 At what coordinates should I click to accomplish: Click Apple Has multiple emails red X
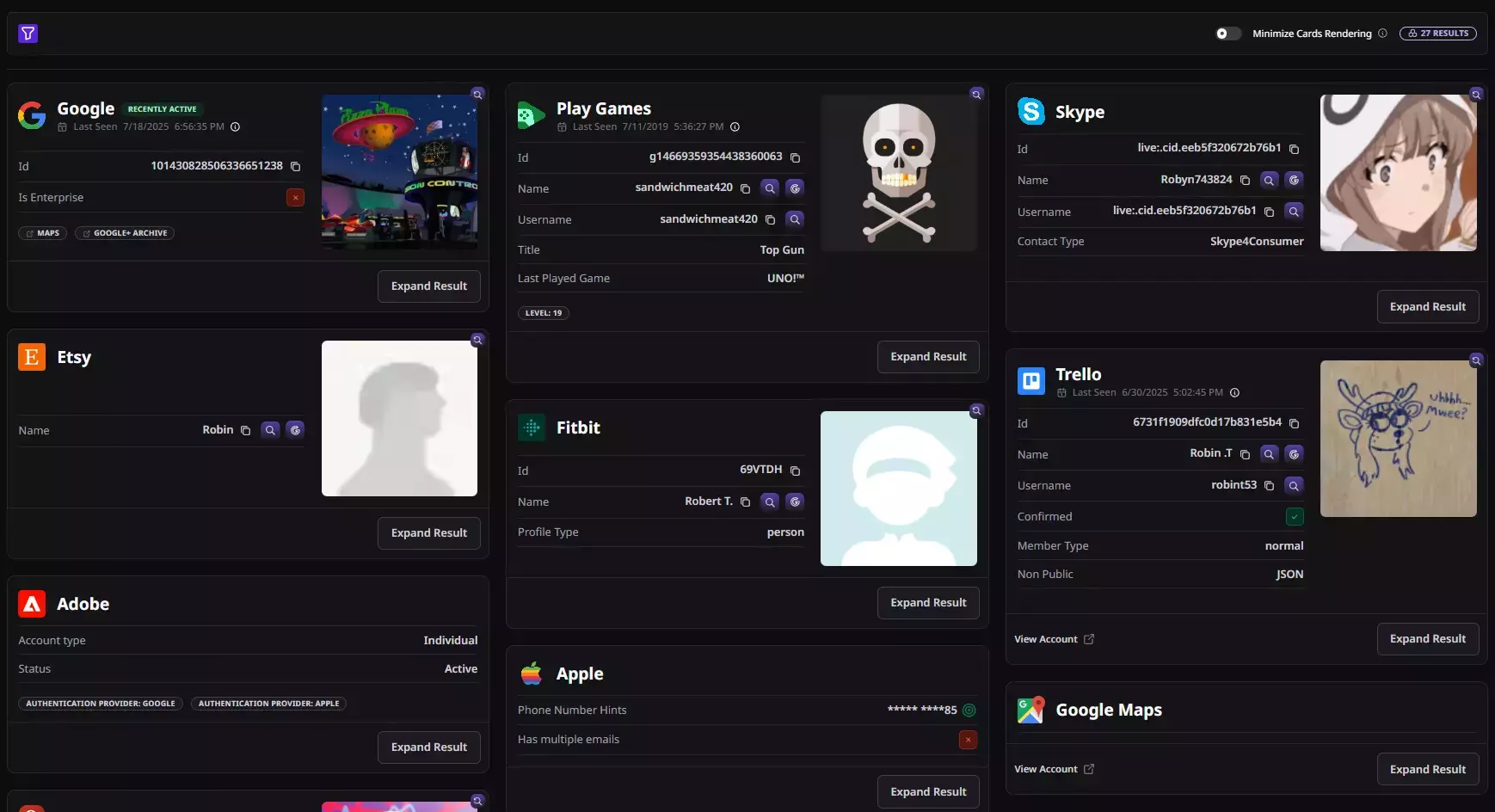click(x=968, y=740)
